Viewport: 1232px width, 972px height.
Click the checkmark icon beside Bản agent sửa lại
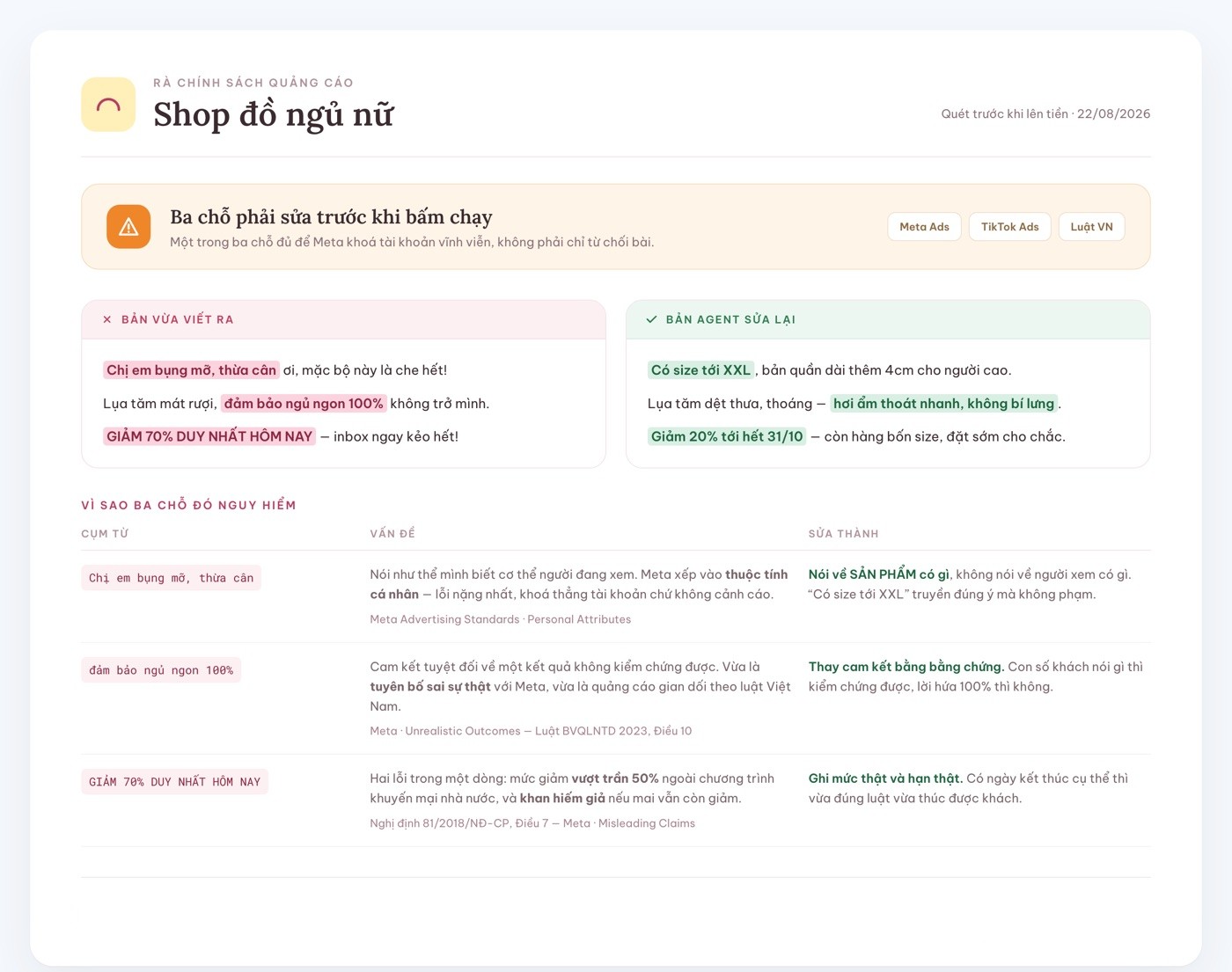(652, 320)
